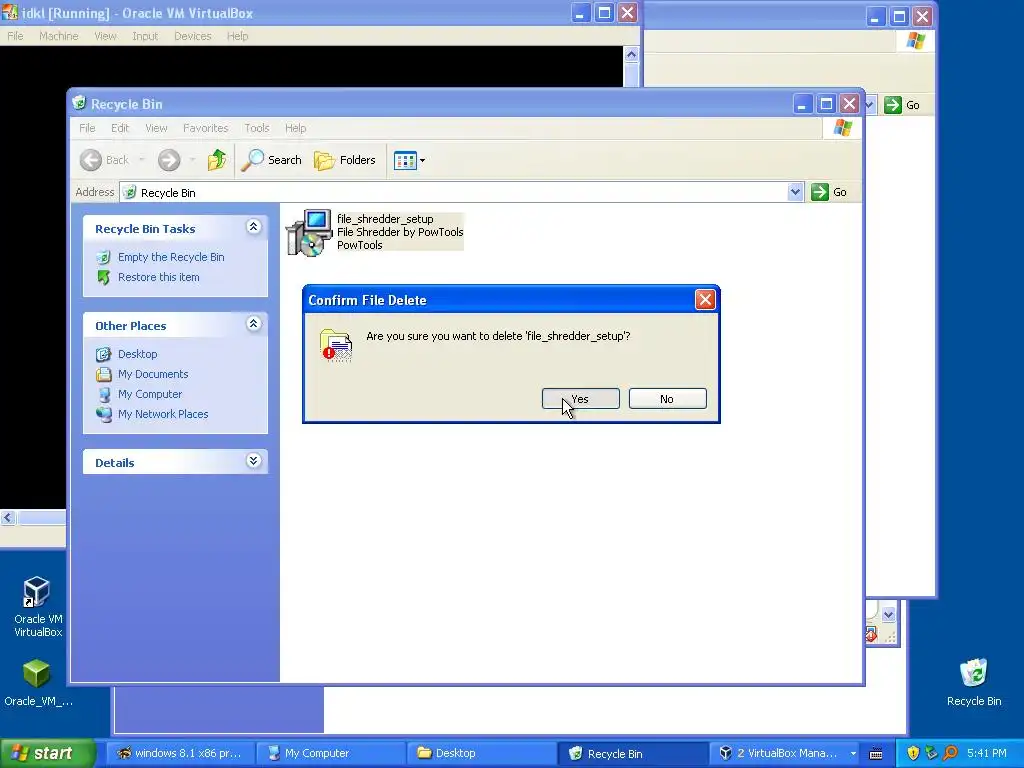Click the keyboard icon on the taskbar

(876, 754)
